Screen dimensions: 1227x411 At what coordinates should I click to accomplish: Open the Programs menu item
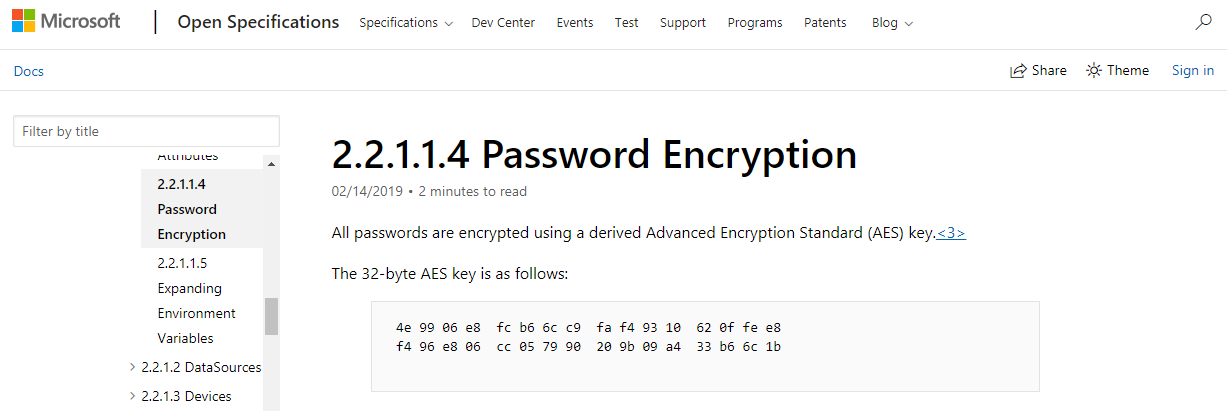tap(754, 23)
